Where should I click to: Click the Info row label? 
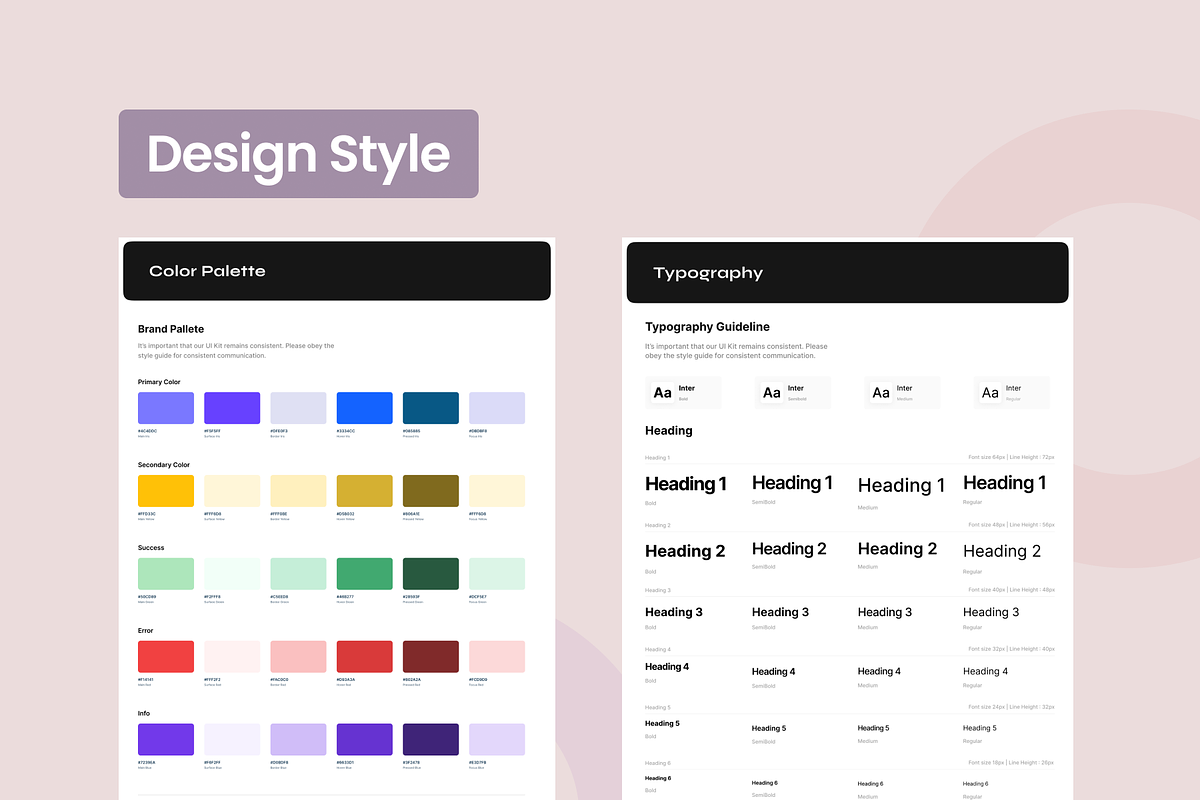144,714
